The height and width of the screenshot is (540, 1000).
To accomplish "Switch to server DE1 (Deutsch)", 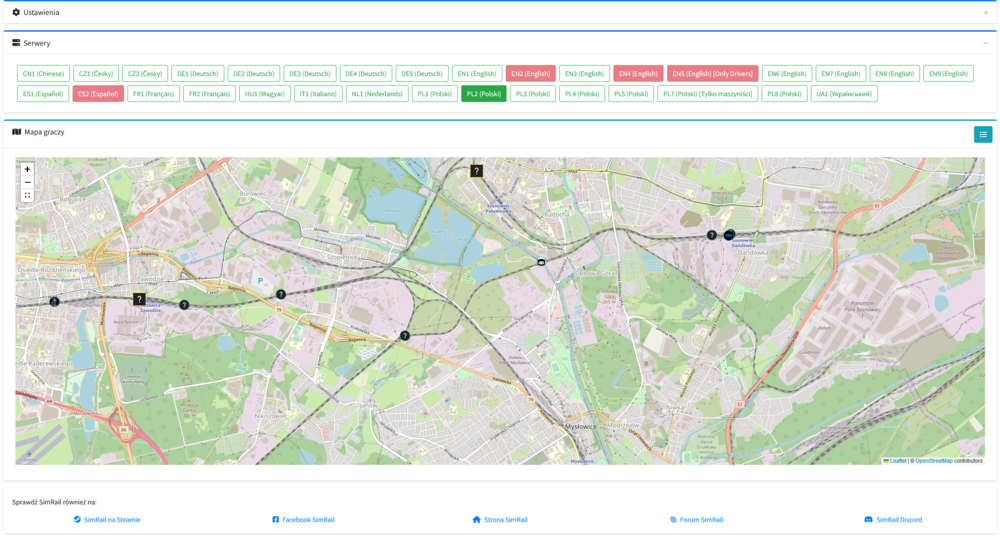I will [198, 73].
